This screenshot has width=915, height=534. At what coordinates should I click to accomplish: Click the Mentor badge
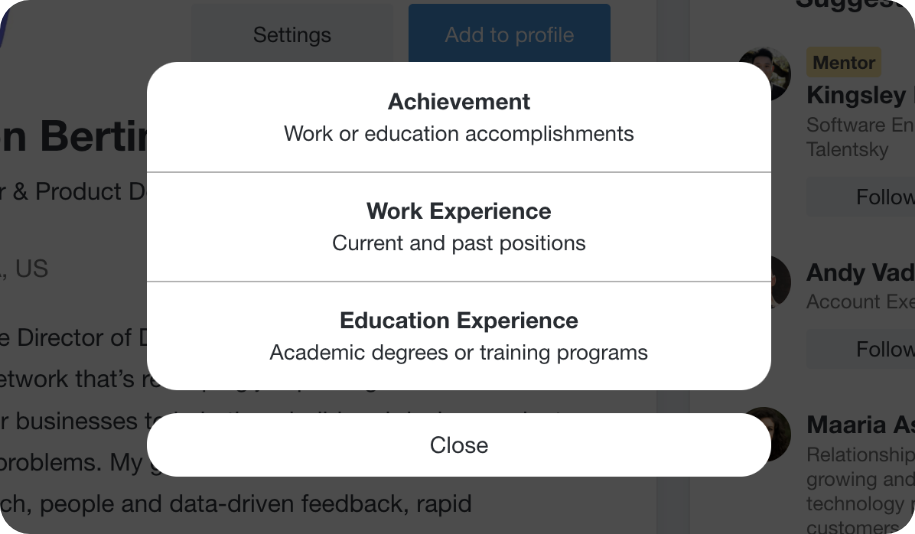[844, 62]
